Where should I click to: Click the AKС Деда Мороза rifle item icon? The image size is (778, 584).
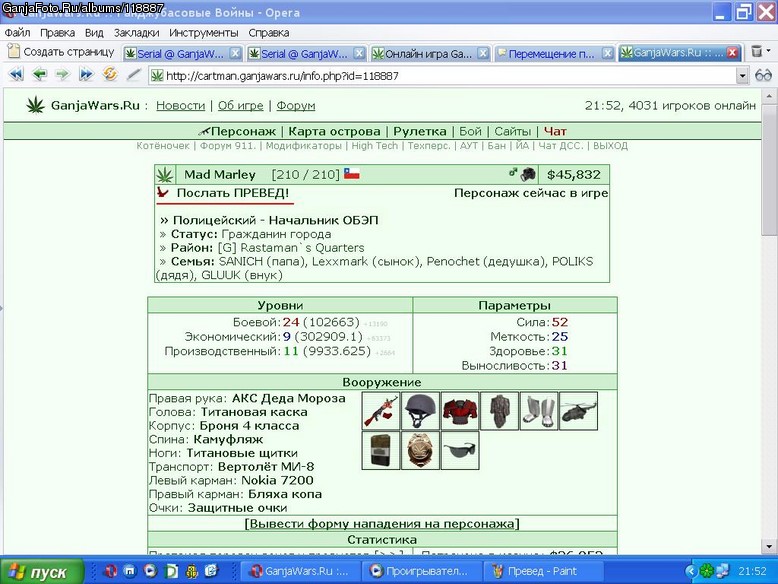[x=381, y=411]
